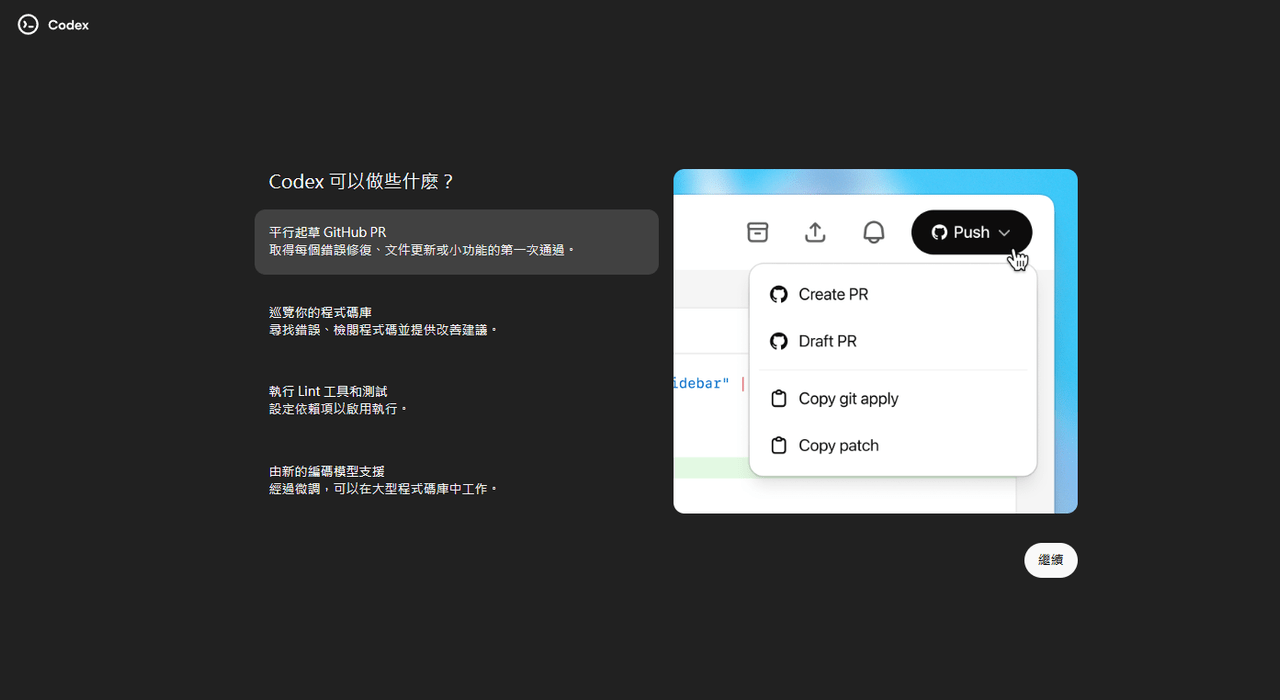Click the Copy git apply menu entry
Viewport: 1280px width, 700px height.
point(848,398)
